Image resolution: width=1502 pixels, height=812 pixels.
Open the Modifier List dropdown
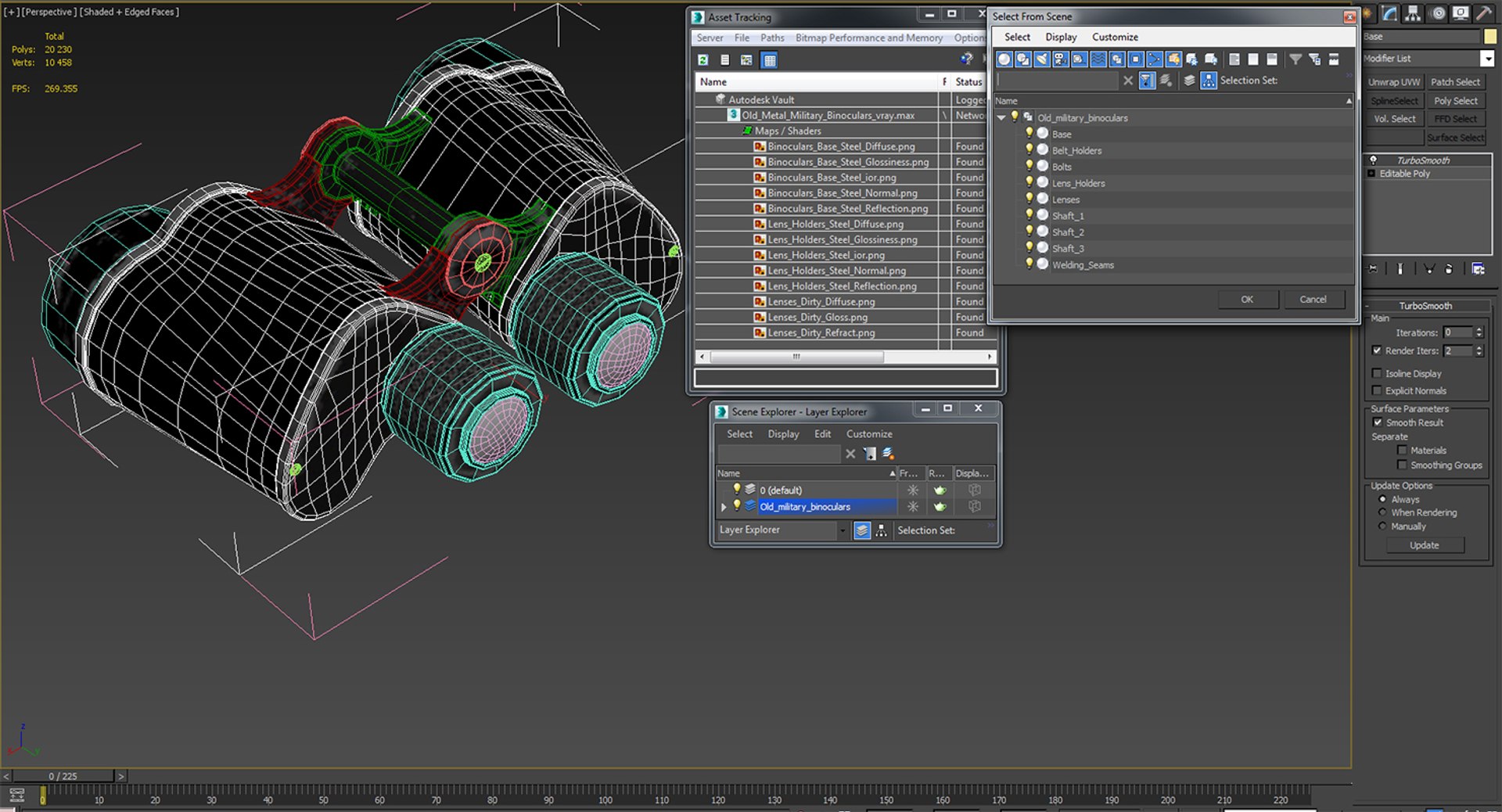pos(1487,59)
